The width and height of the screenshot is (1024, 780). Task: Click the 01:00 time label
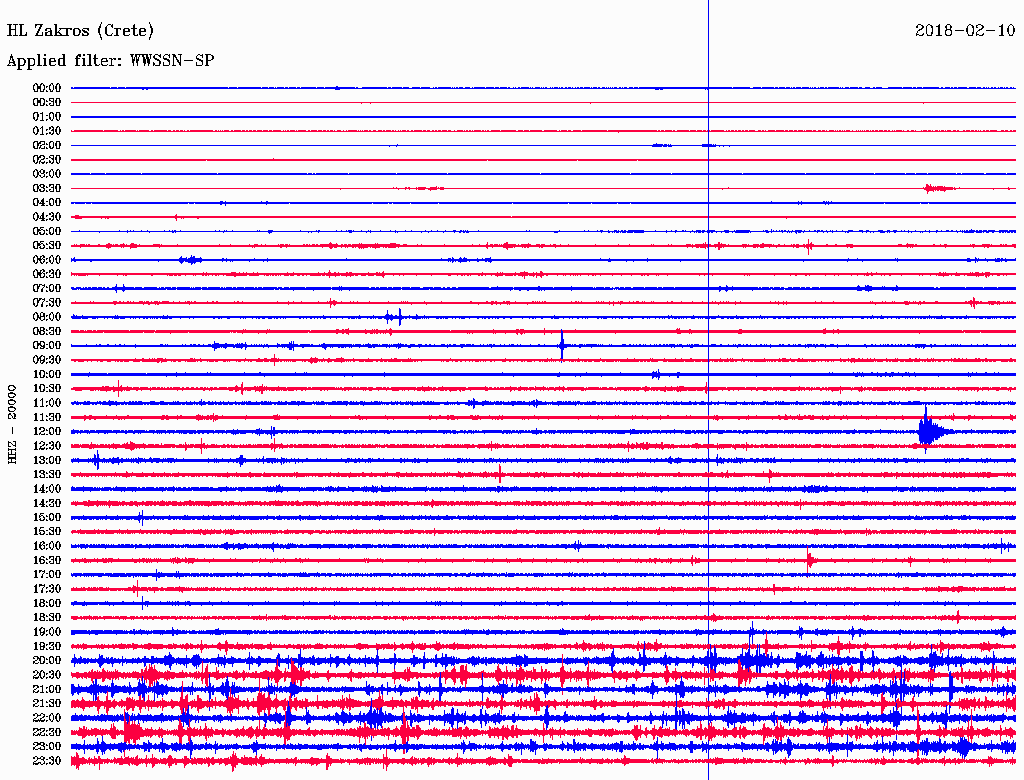(x=47, y=116)
